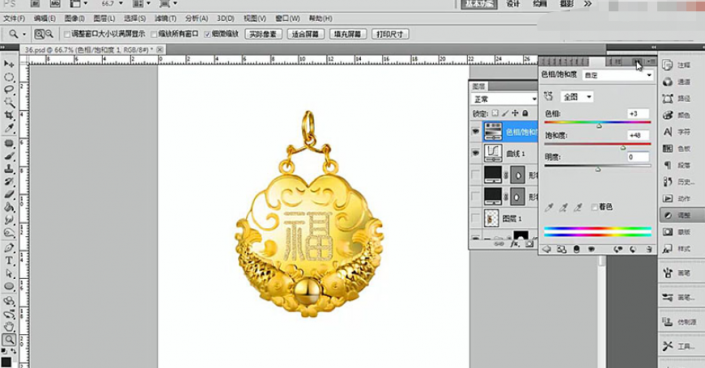The height and width of the screenshot is (368, 705).
Task: Add layer style fx button
Action: 515,244
